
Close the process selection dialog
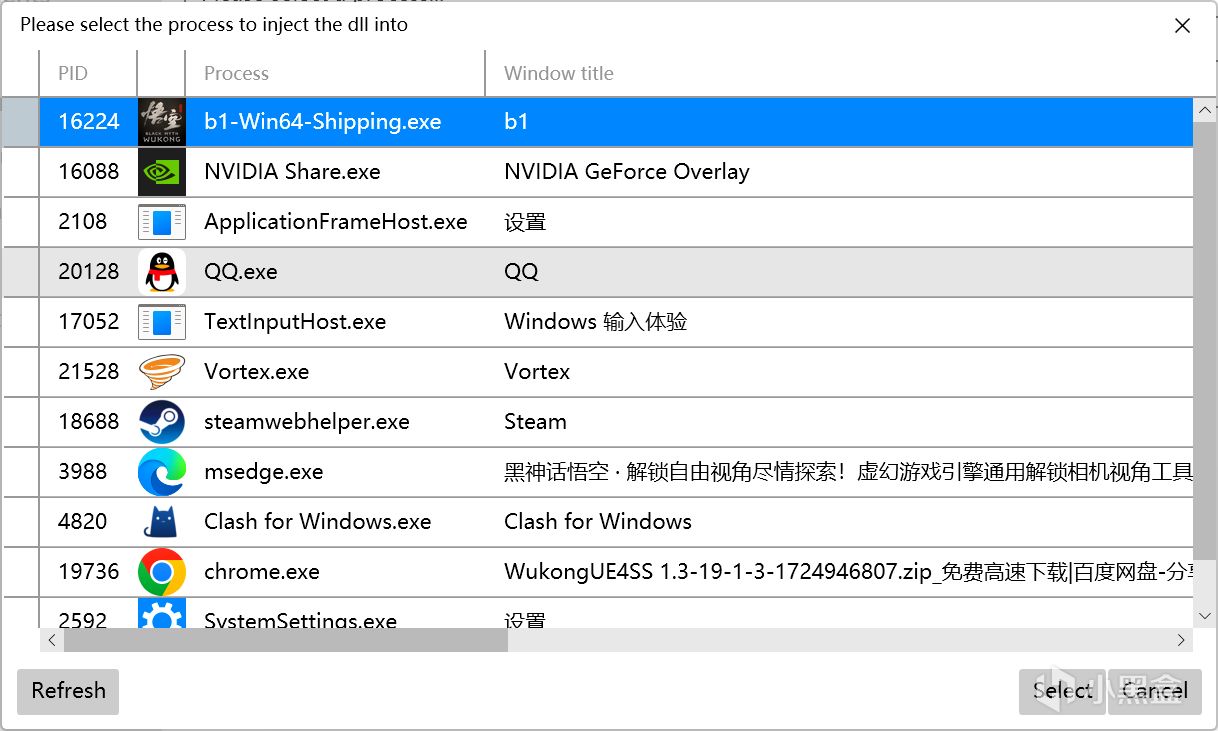(1182, 26)
